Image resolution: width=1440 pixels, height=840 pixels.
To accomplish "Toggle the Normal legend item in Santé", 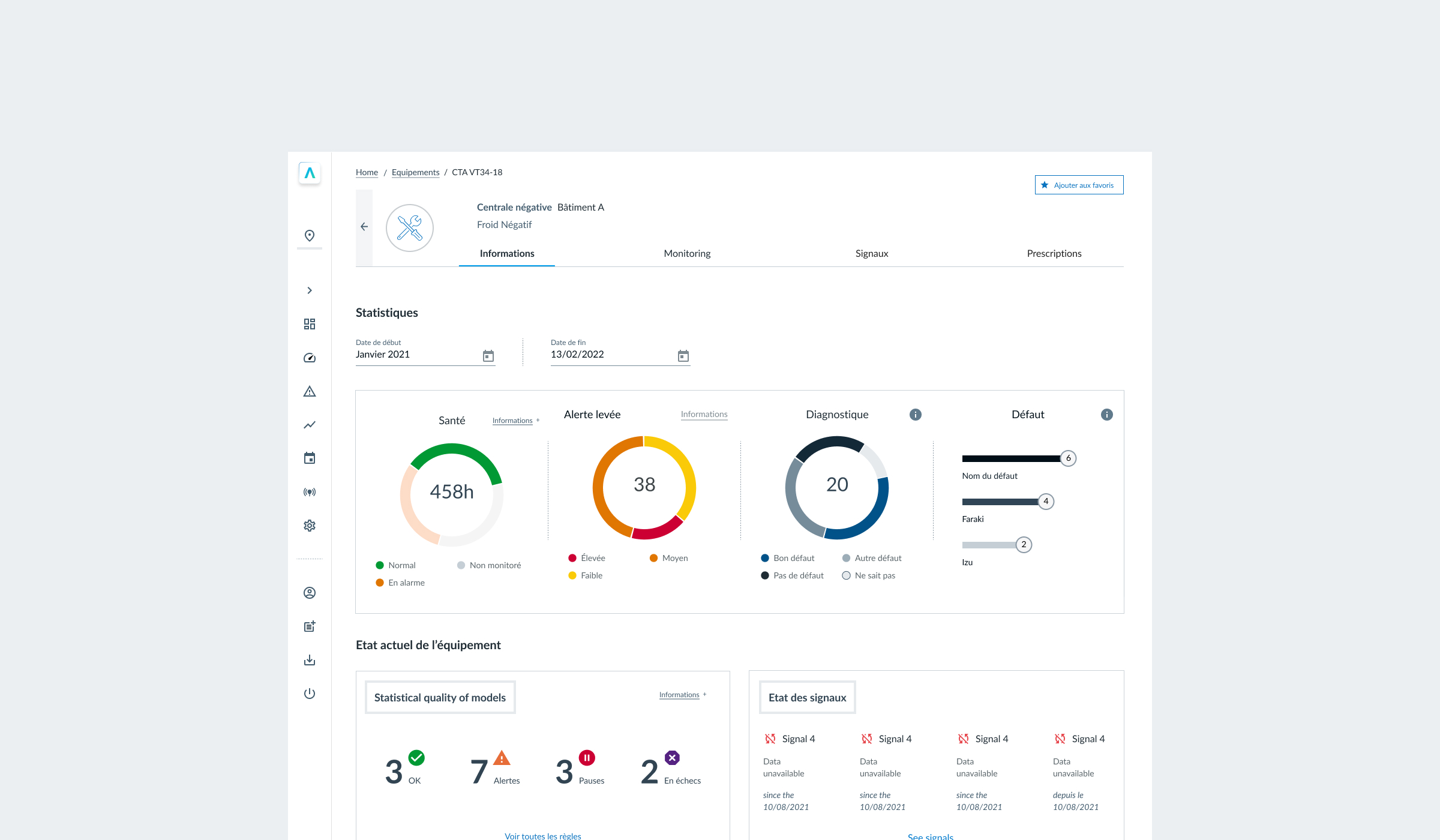I will click(x=396, y=565).
